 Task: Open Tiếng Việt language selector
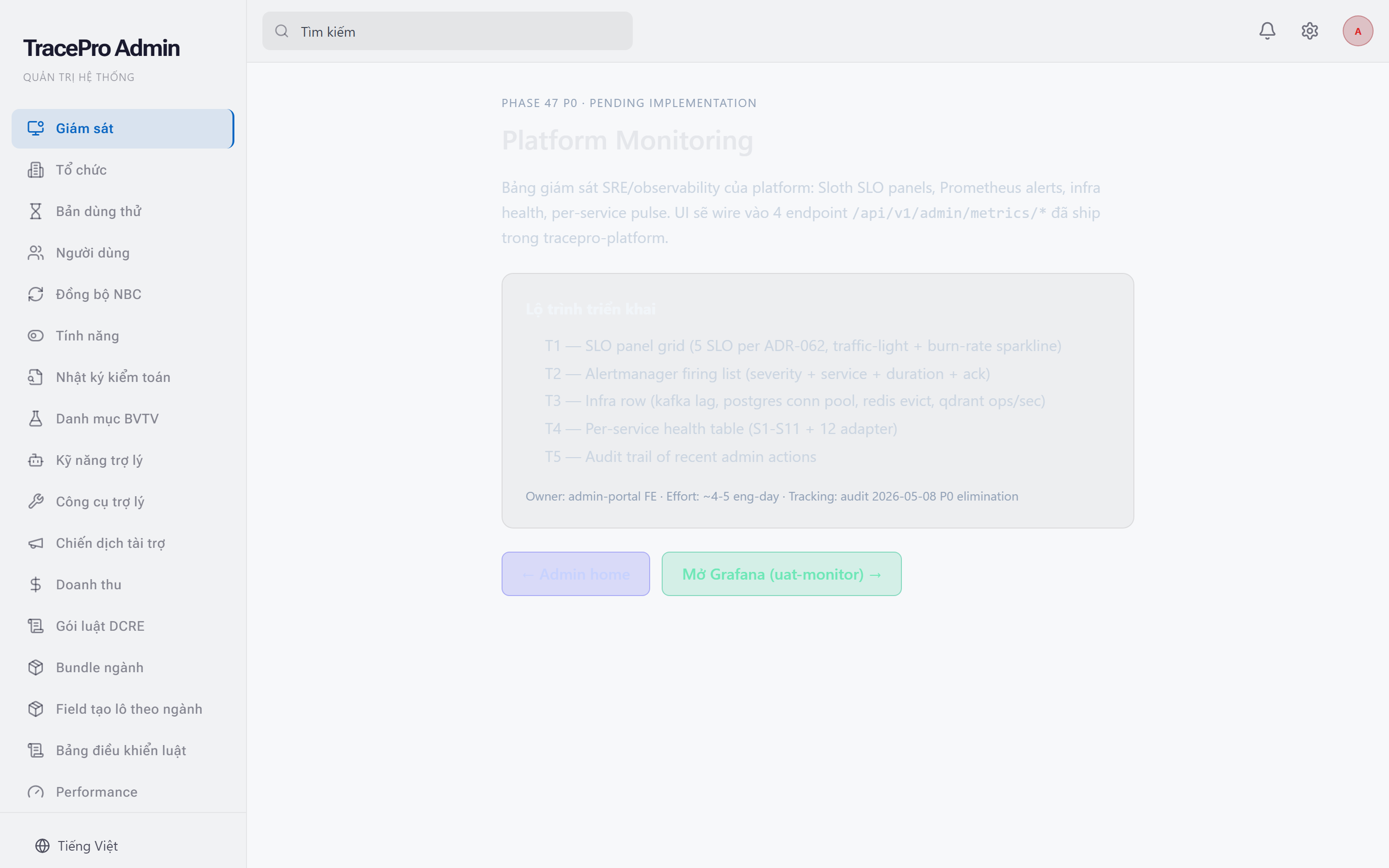[x=76, y=846]
